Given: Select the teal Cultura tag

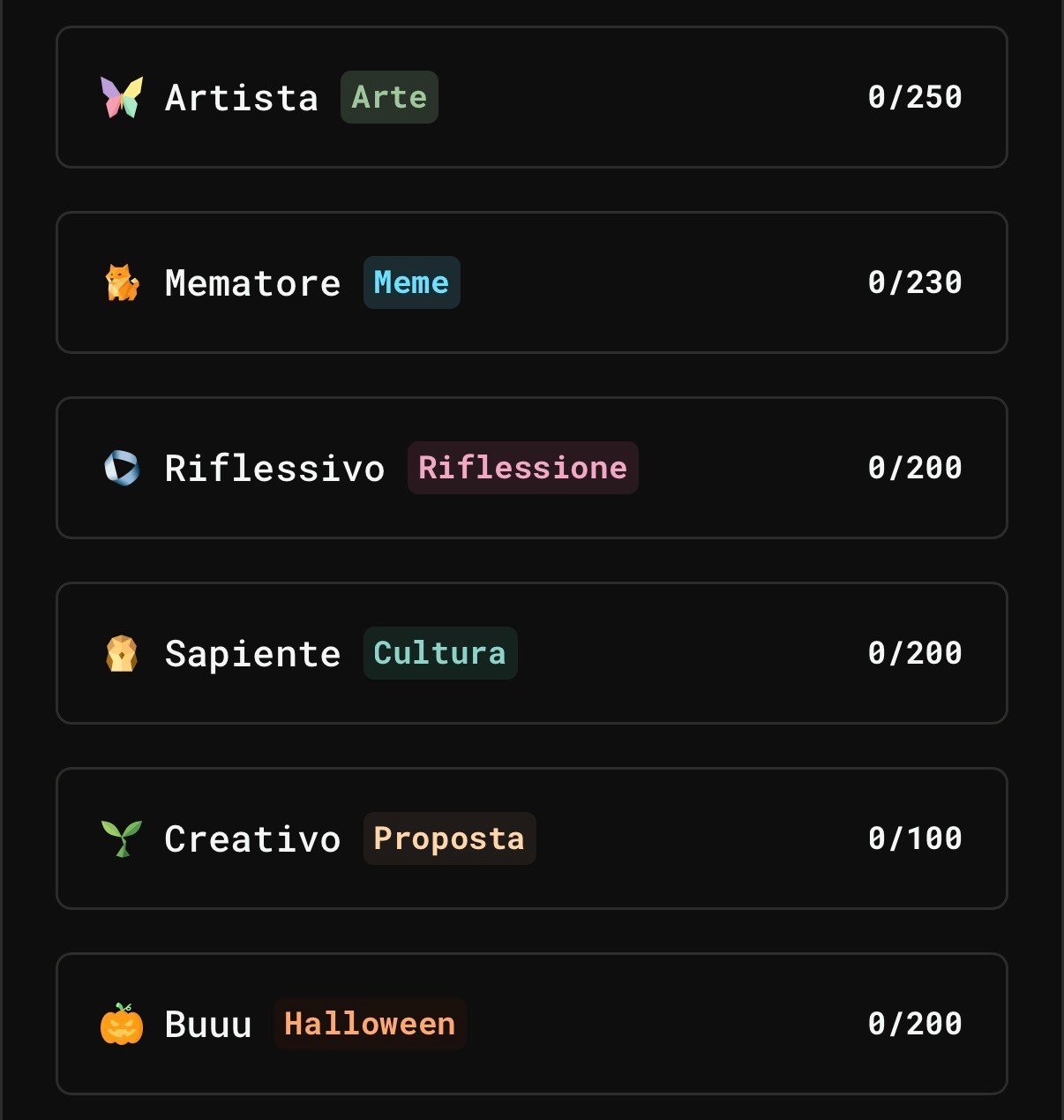Looking at the screenshot, I should coord(439,653).
